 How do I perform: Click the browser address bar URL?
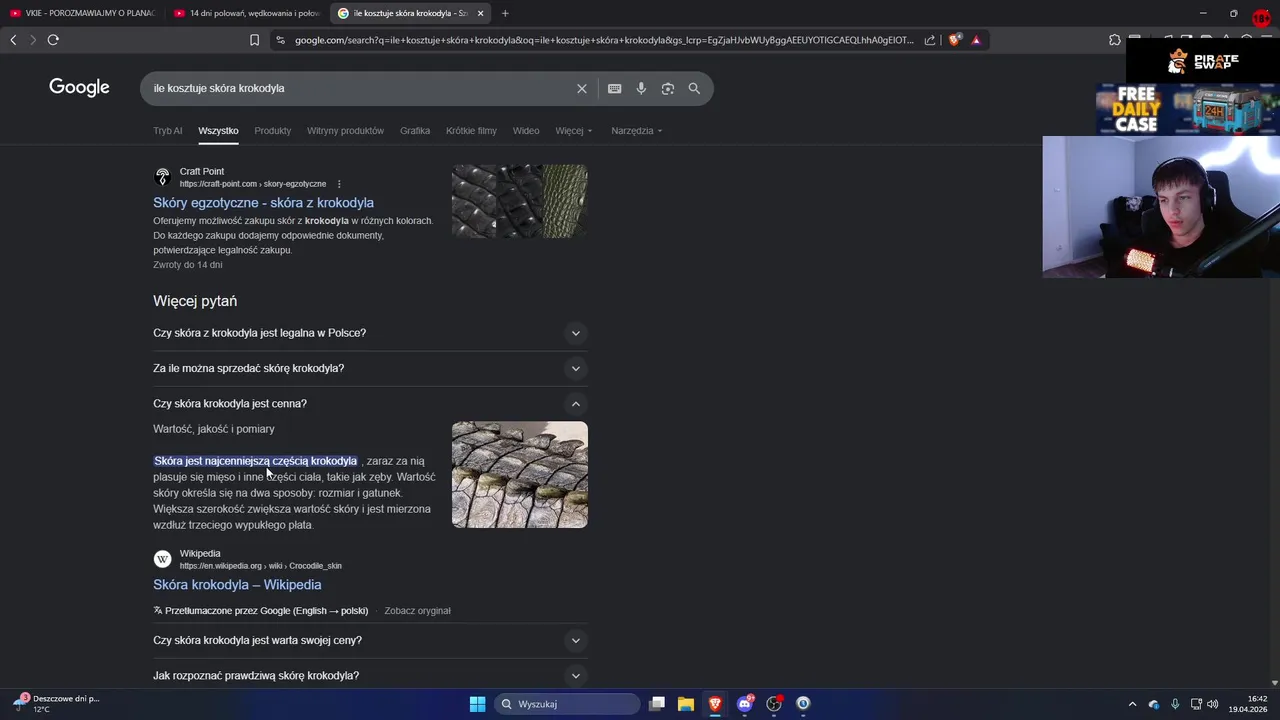(604, 40)
